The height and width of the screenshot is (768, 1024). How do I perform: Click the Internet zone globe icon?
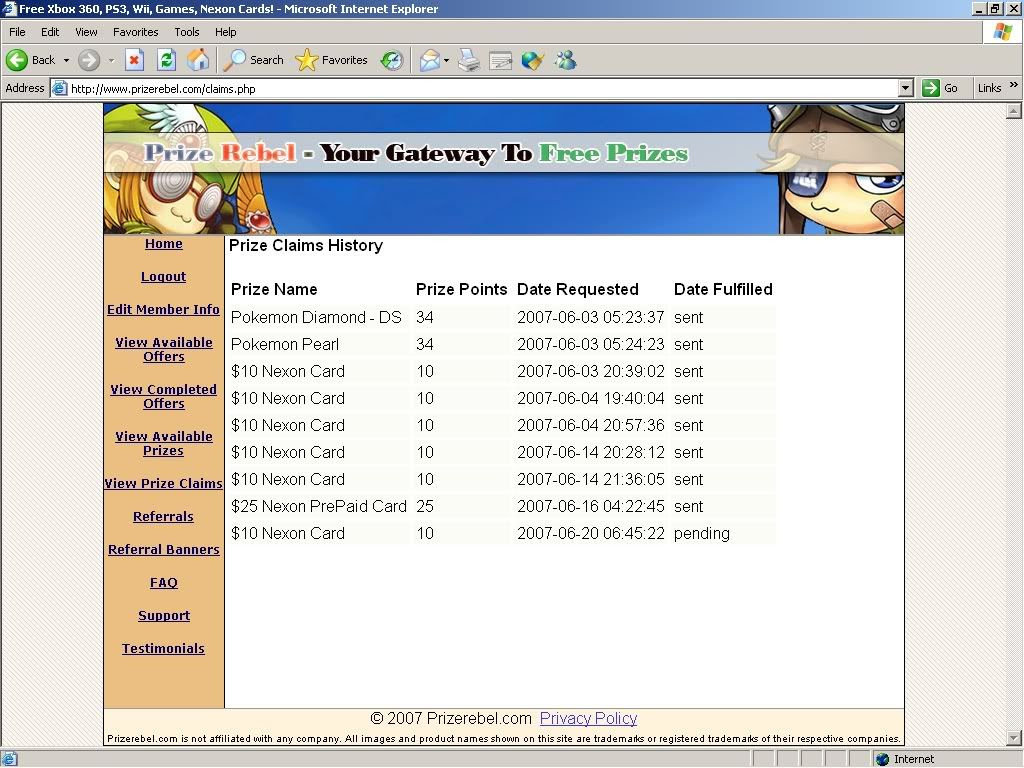click(883, 759)
